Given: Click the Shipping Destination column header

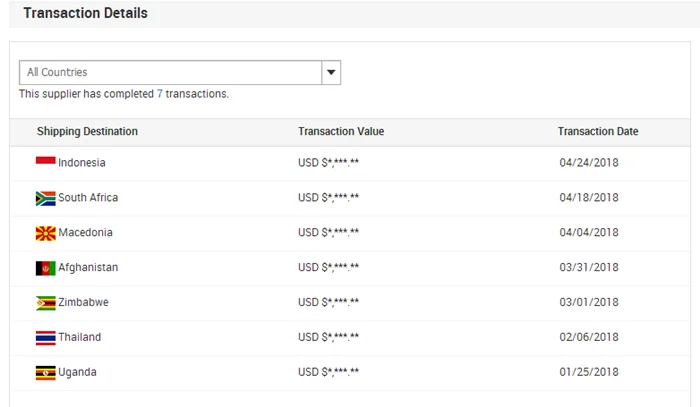Looking at the screenshot, I should [x=87, y=132].
